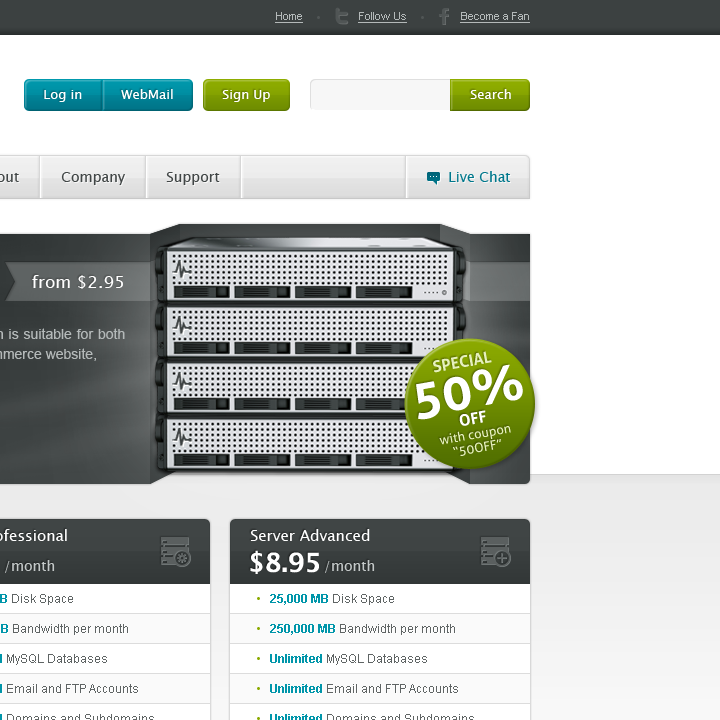Click the Server Advanced plan server icon
Viewport: 720px width, 720px height.
pyautogui.click(x=495, y=551)
